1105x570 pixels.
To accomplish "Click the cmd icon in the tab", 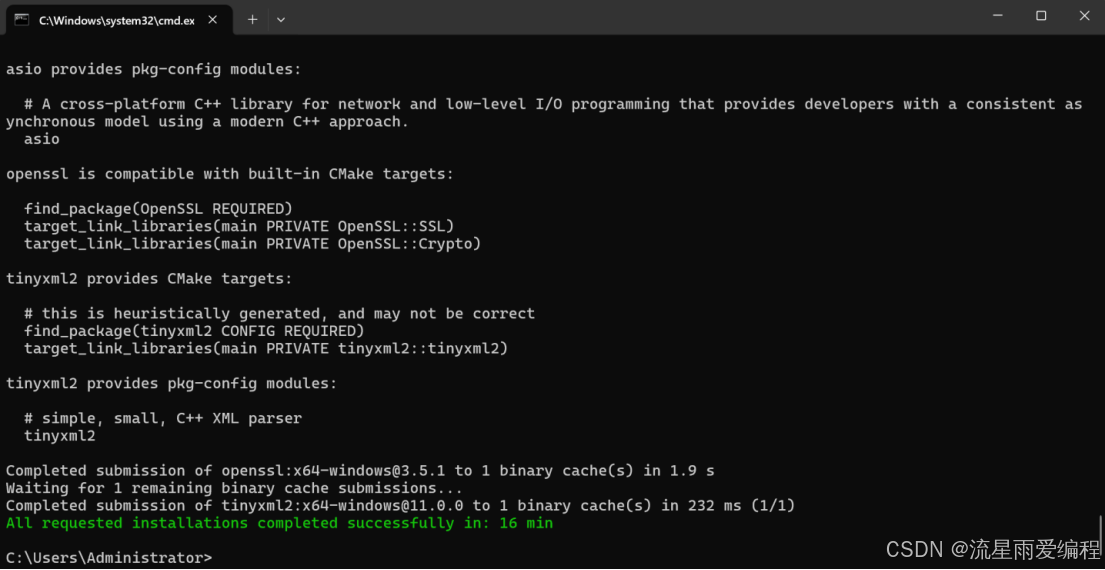I will pyautogui.click(x=21, y=19).
